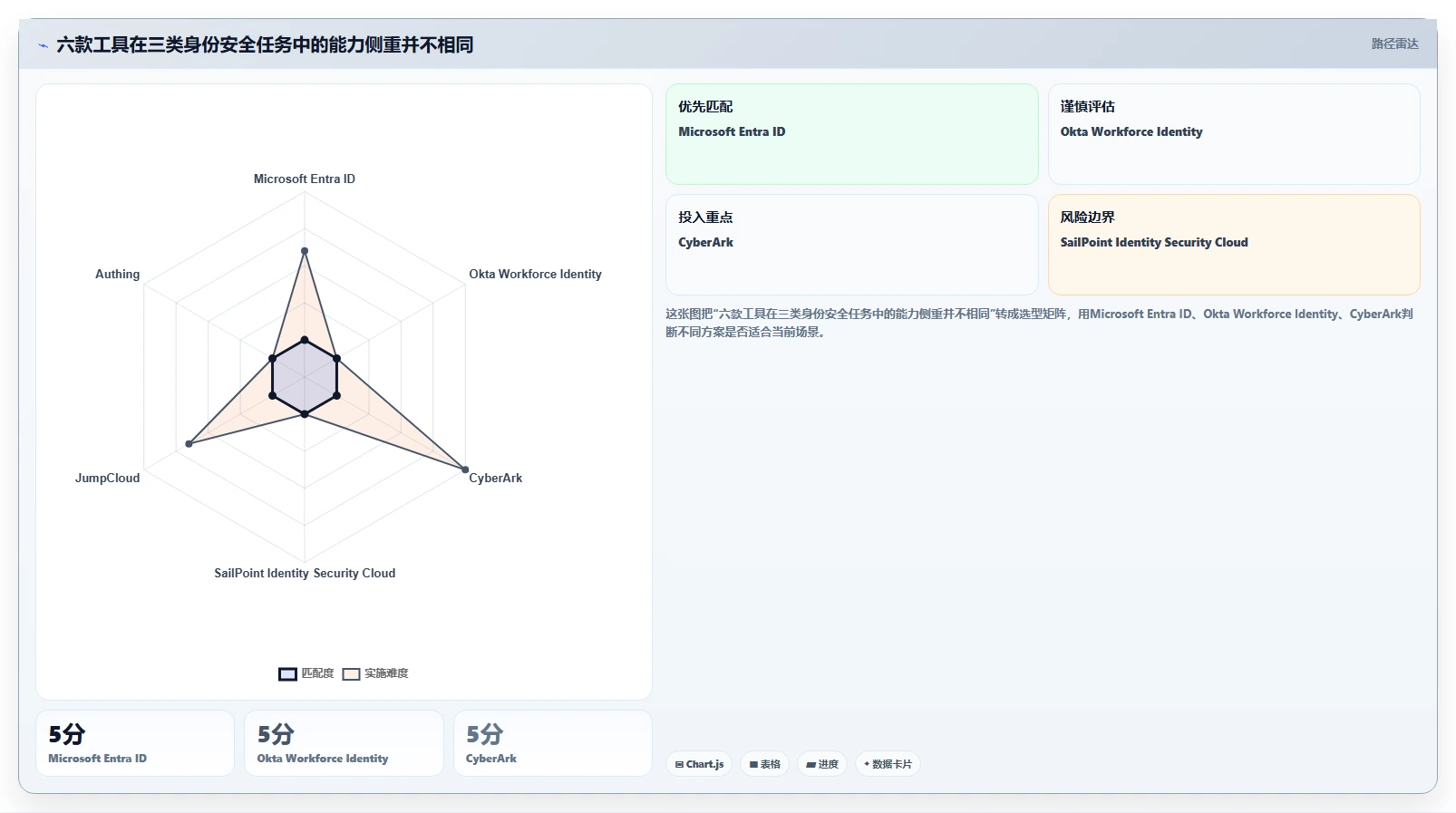Click the 匹配度 data point on JumpCloud axis

point(272,396)
